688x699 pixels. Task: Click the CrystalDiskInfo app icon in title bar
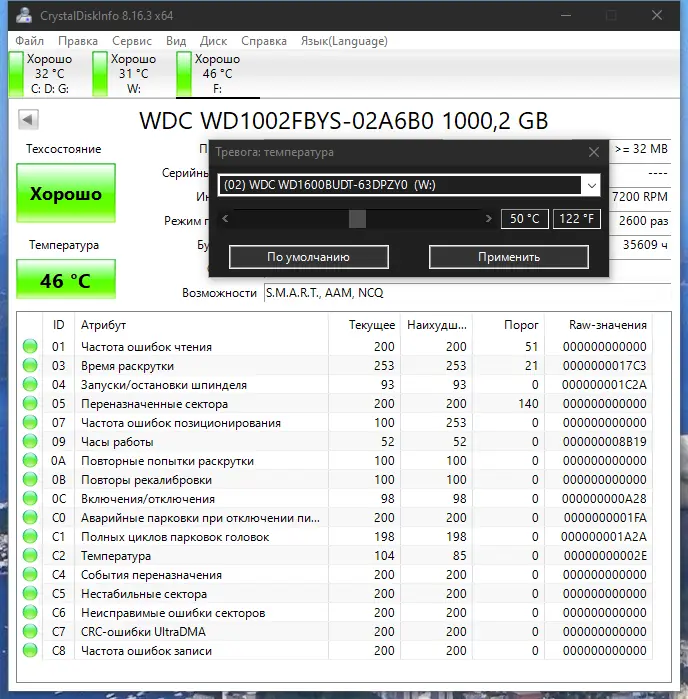click(x=24, y=15)
